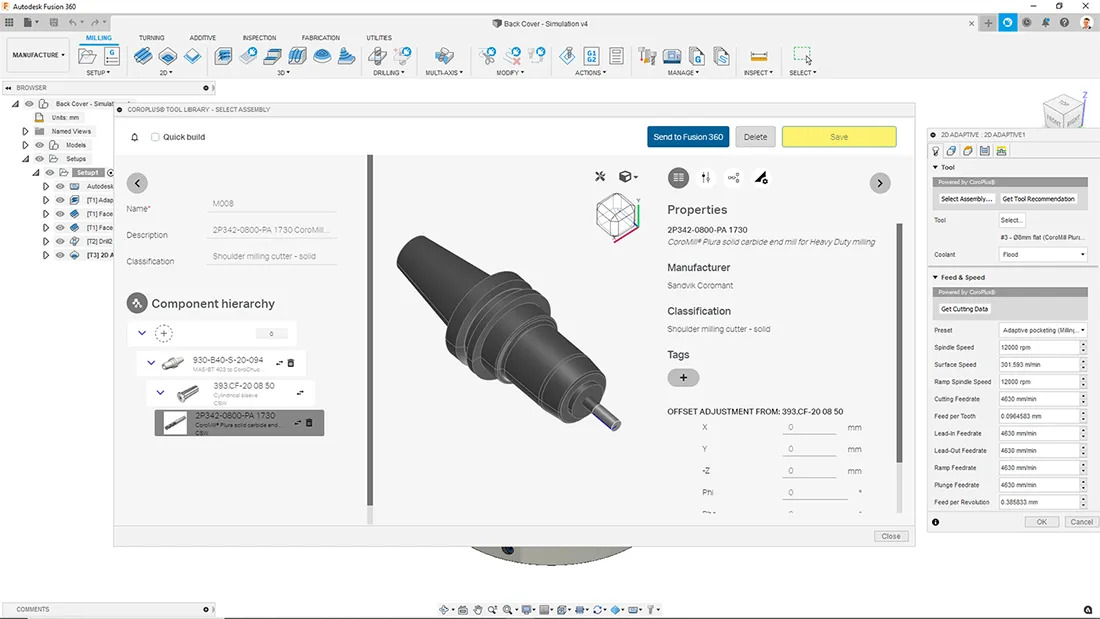Click the Post Process G1G2 icon
Screen dimensions: 1100x619
(591, 56)
